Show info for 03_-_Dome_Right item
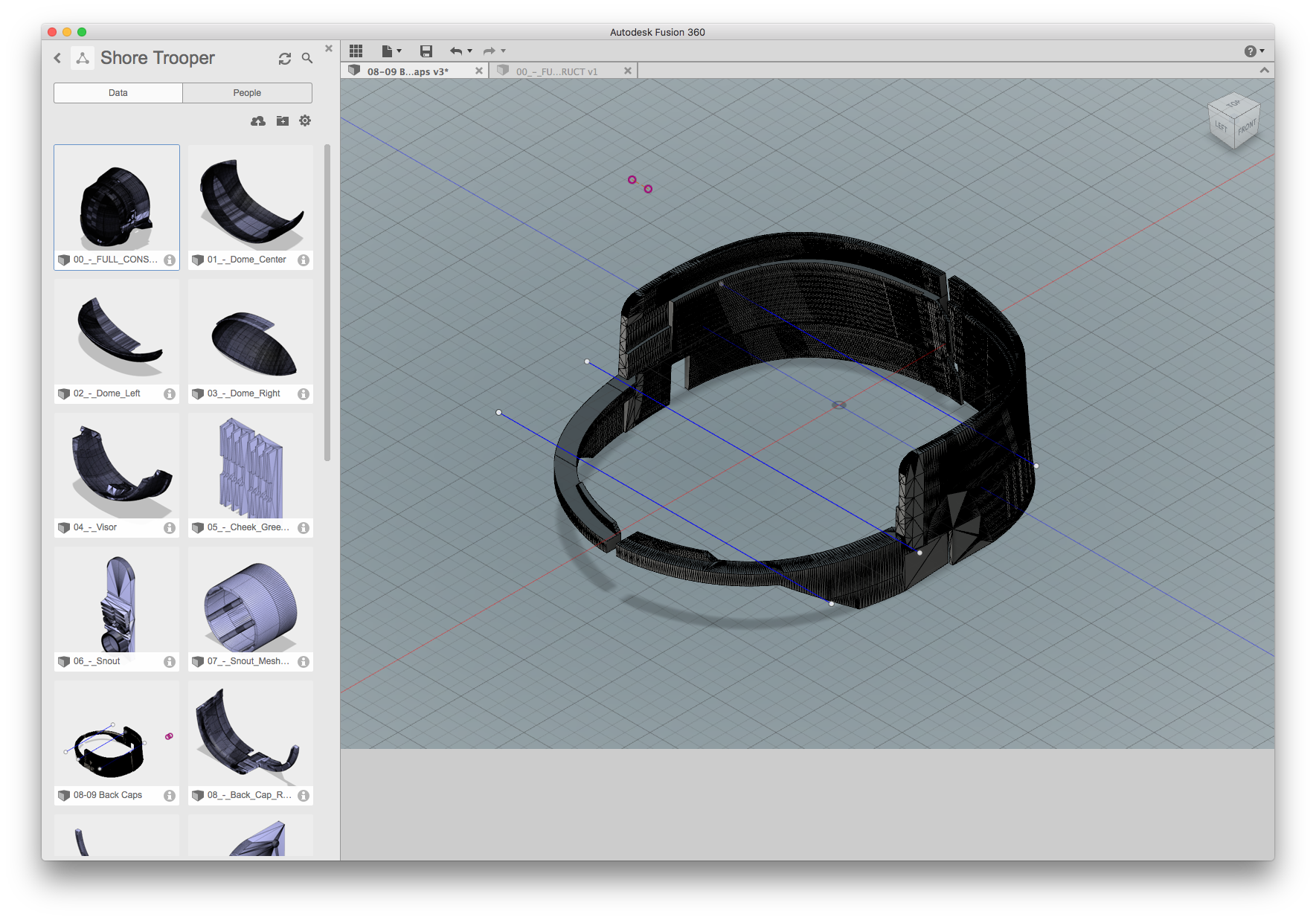Screen dimensions: 1316x920 coord(304,394)
